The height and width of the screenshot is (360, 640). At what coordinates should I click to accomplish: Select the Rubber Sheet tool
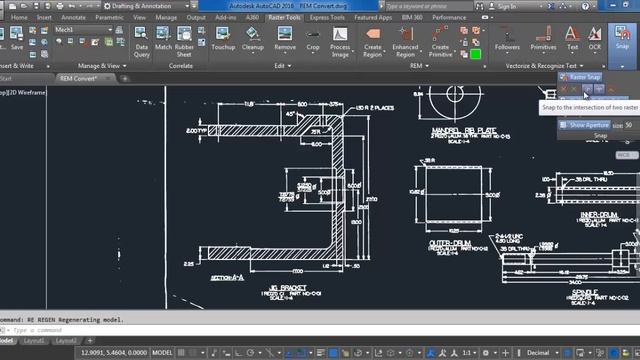[x=184, y=42]
